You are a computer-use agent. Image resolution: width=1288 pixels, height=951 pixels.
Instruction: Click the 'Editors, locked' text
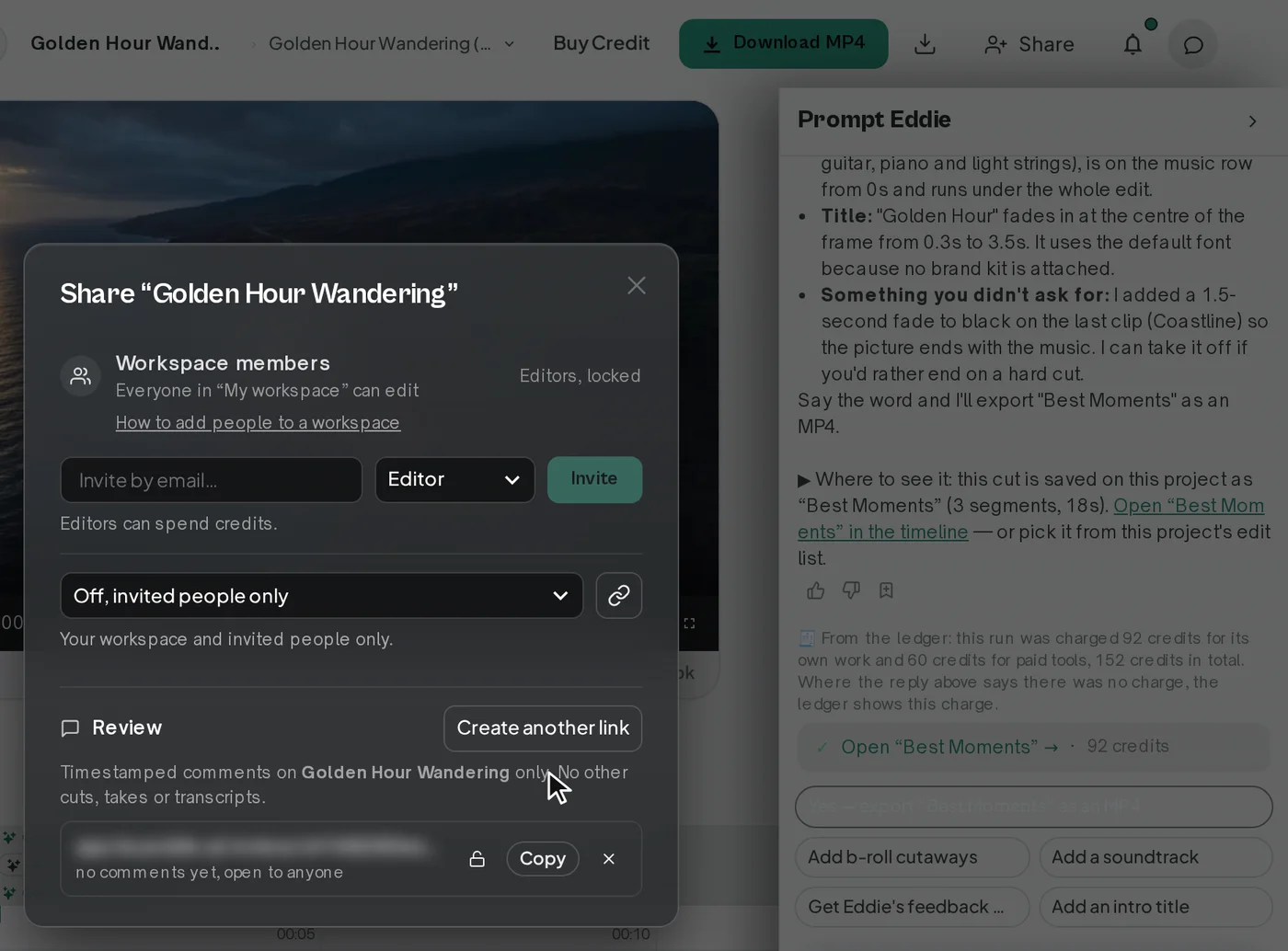580,375
